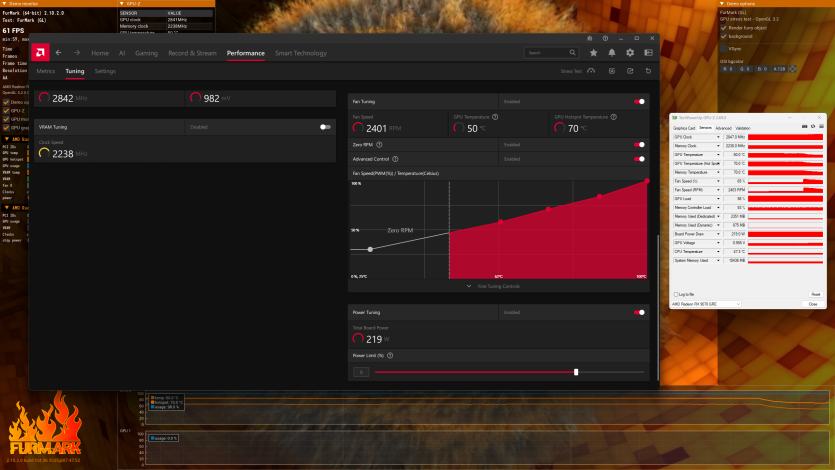Check the VSync checkbox in FurMark

click(x=724, y=48)
